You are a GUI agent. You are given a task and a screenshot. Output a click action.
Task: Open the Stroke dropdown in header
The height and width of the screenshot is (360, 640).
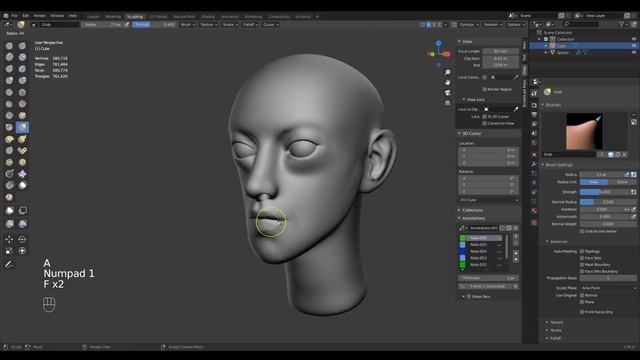(x=230, y=24)
